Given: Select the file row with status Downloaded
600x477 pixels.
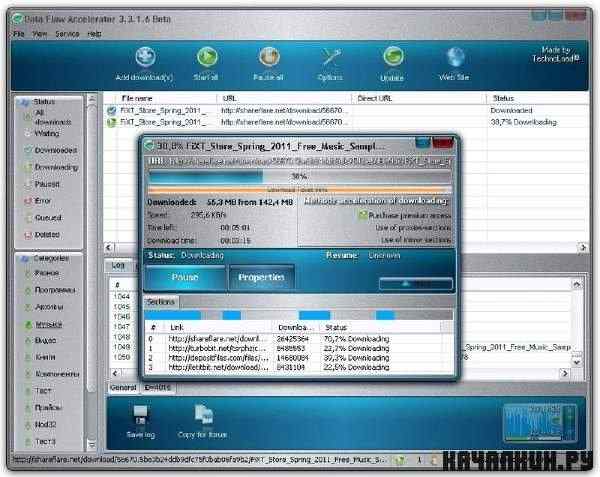Looking at the screenshot, I should tap(346, 111).
